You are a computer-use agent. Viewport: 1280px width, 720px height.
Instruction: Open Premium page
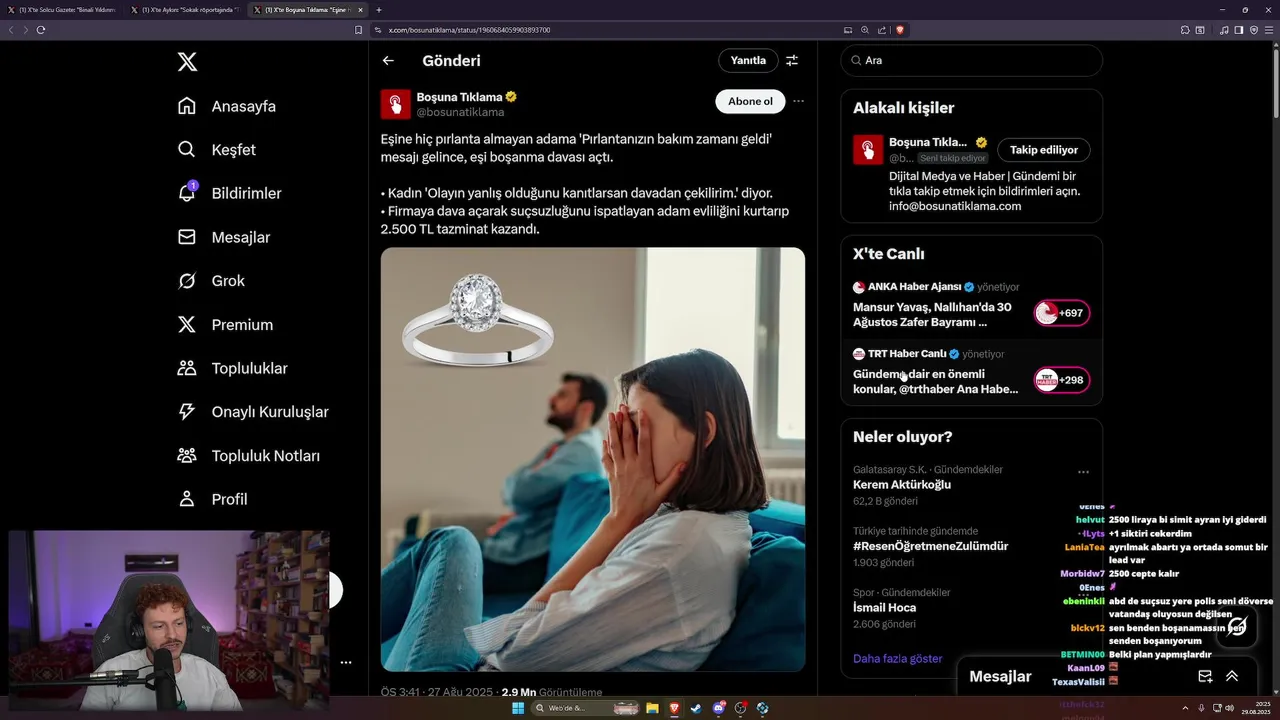(225, 325)
